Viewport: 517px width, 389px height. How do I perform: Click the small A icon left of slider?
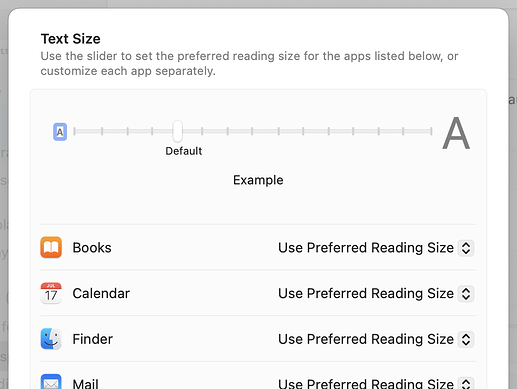click(x=60, y=132)
